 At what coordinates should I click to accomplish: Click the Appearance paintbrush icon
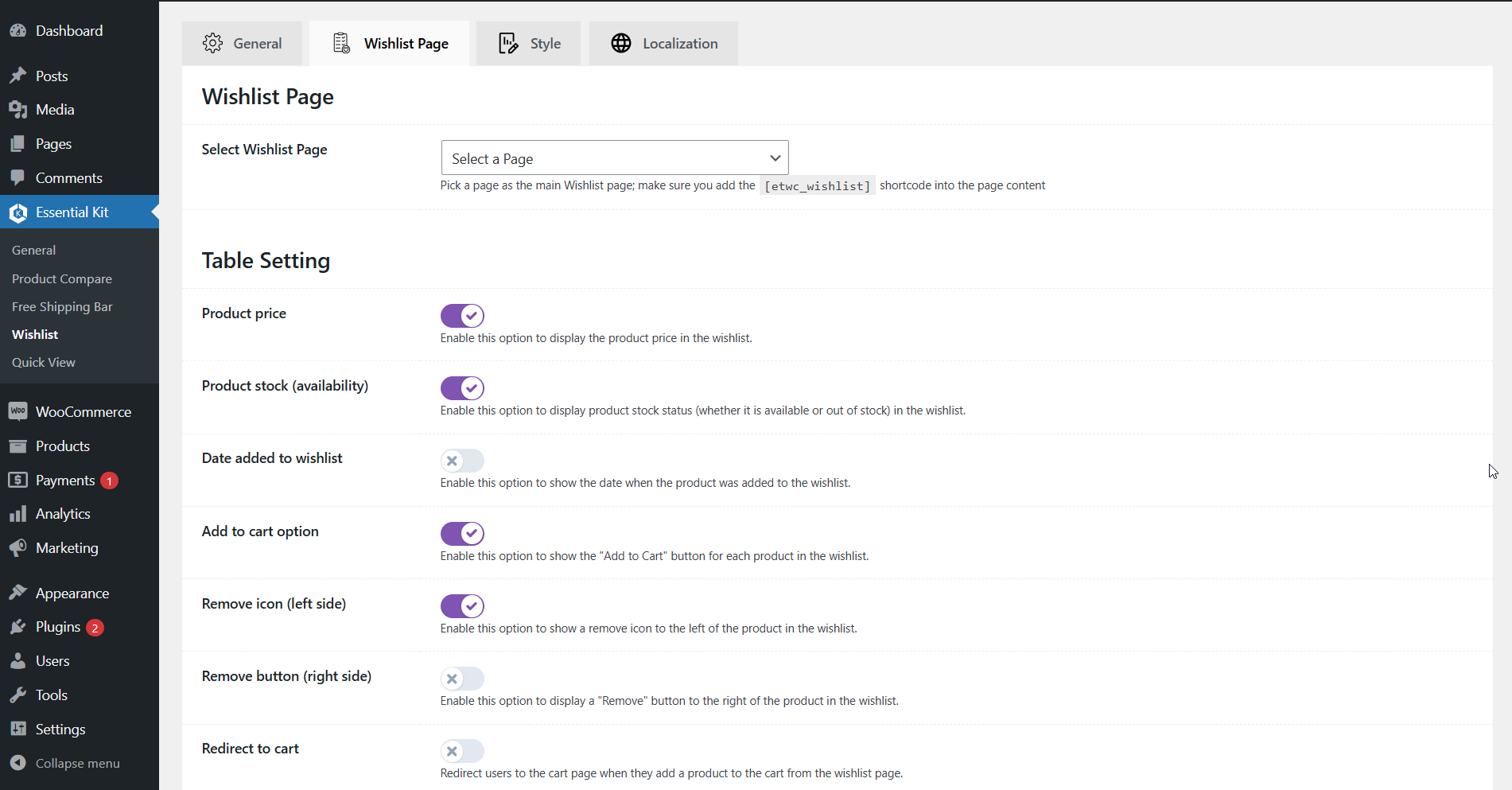[x=17, y=593]
